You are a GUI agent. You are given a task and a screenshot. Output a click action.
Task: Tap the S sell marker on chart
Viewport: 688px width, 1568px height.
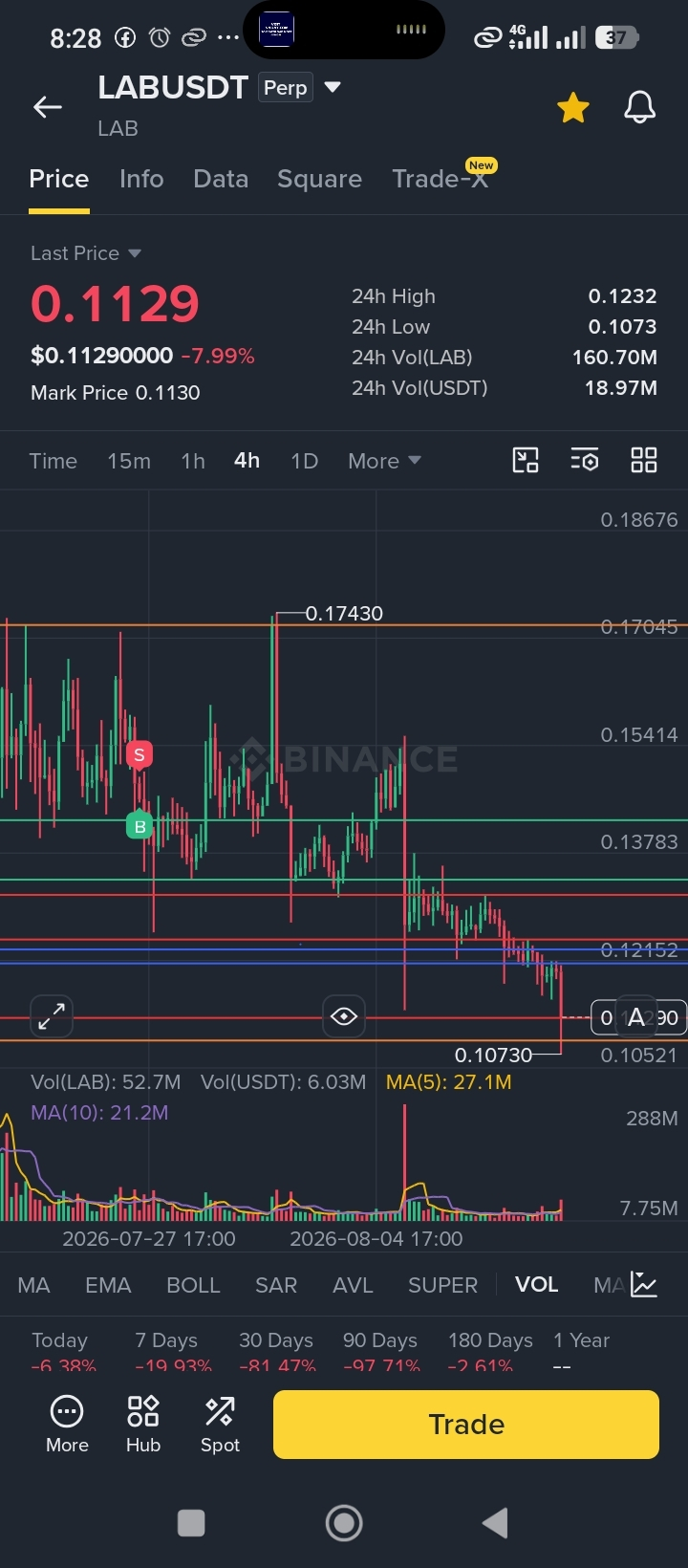(x=140, y=754)
